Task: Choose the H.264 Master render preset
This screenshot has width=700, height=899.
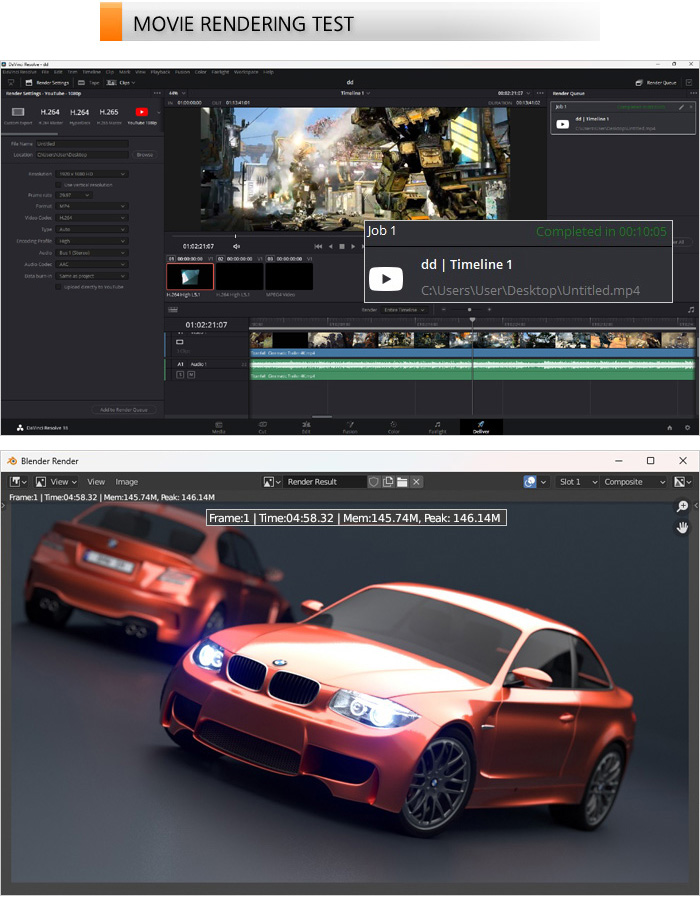Action: [50, 115]
